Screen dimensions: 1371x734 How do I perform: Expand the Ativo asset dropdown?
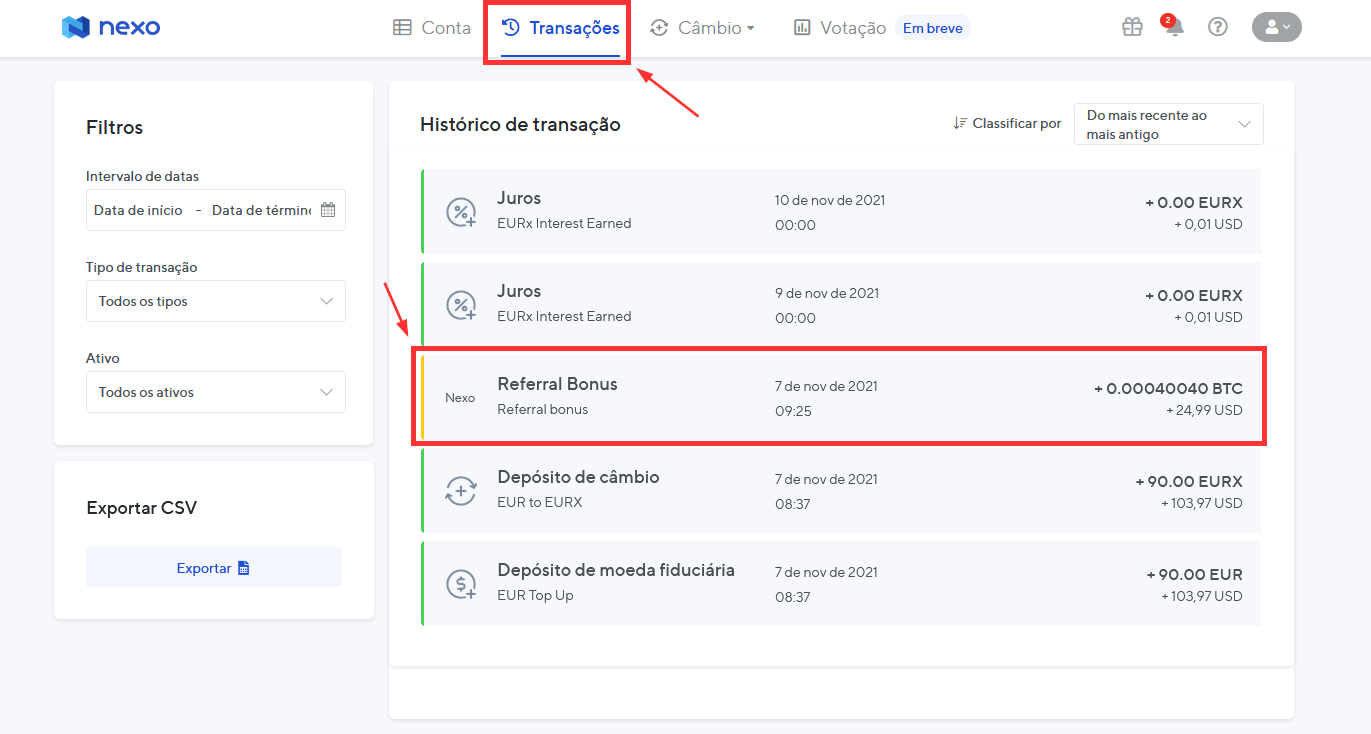pos(216,392)
